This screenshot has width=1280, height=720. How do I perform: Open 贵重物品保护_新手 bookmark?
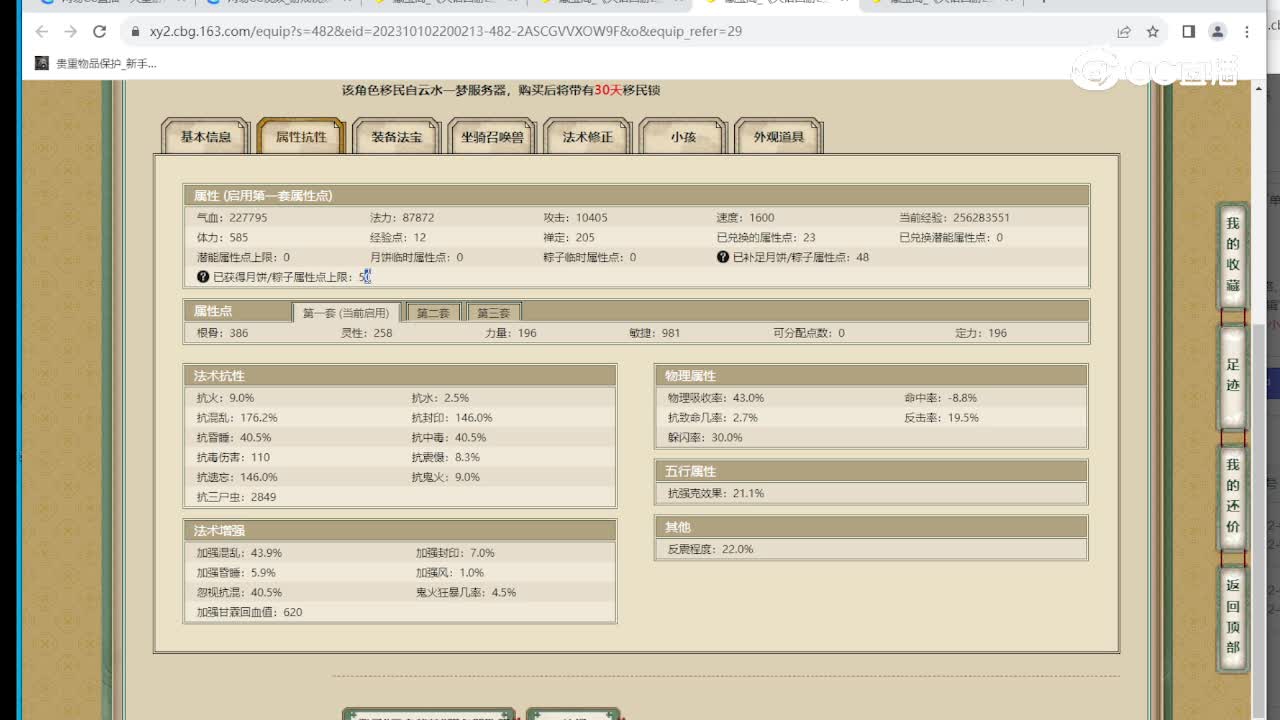[96, 63]
